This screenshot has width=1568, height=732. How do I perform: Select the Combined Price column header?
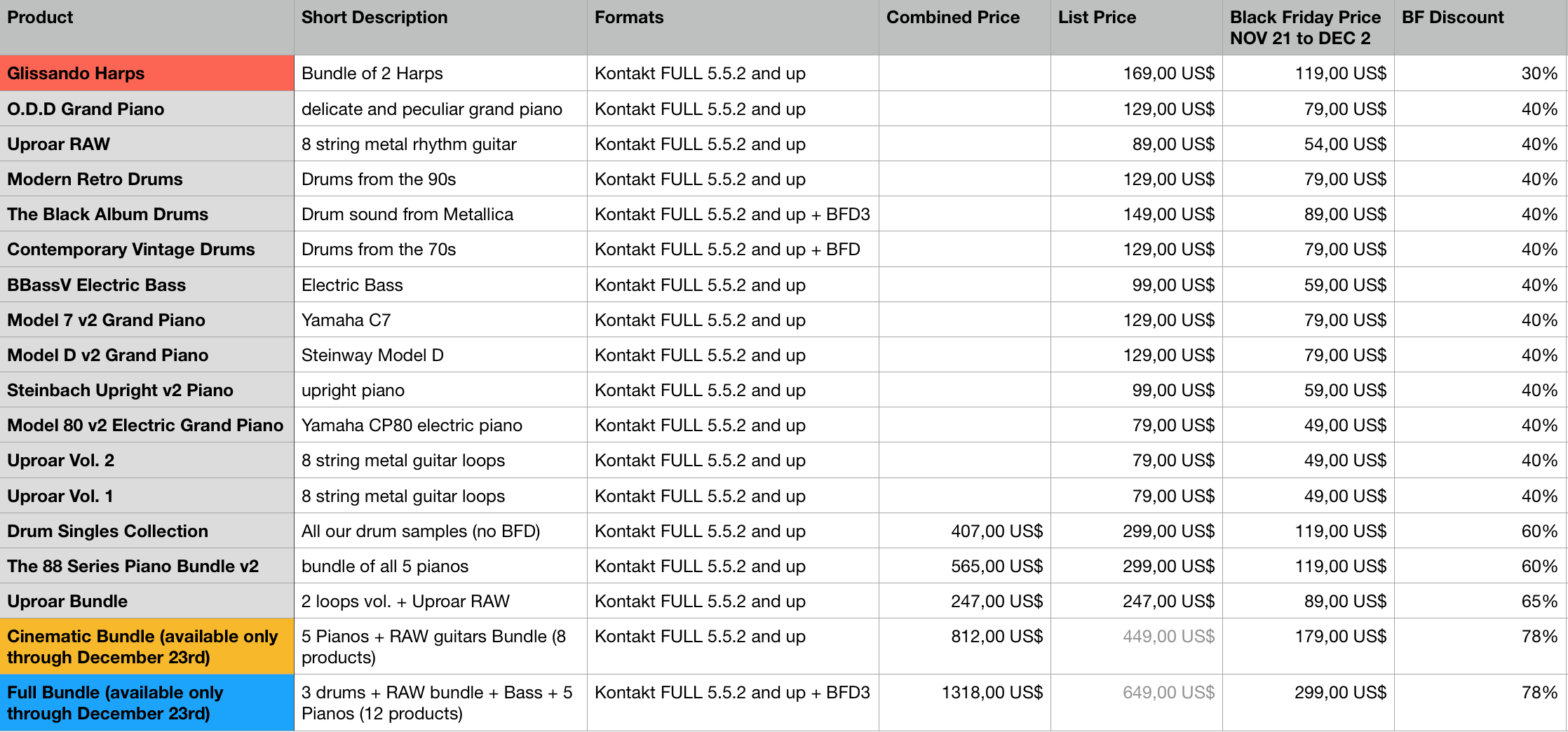[964, 27]
